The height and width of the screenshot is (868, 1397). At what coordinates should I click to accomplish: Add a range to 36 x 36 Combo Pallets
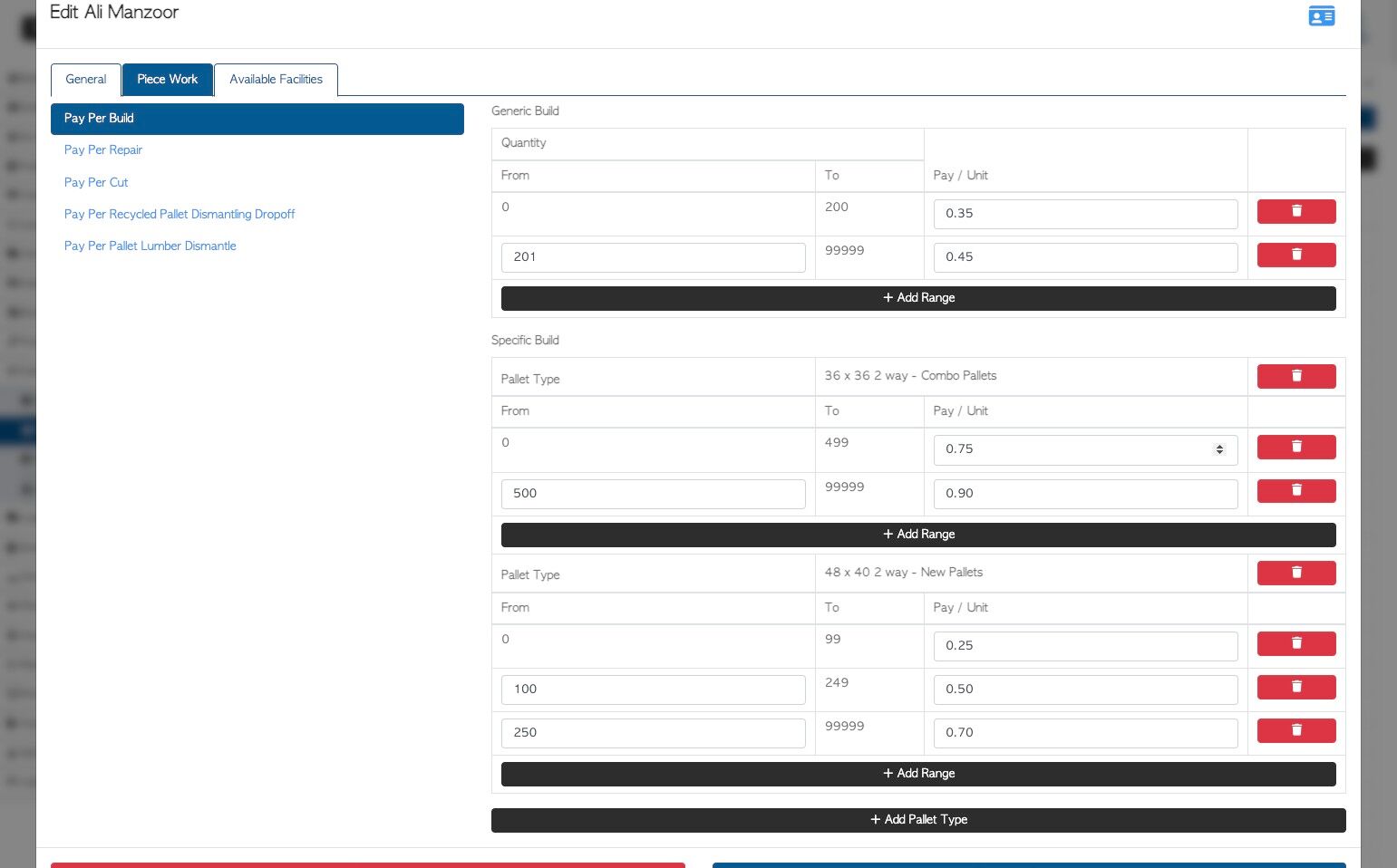(x=918, y=535)
